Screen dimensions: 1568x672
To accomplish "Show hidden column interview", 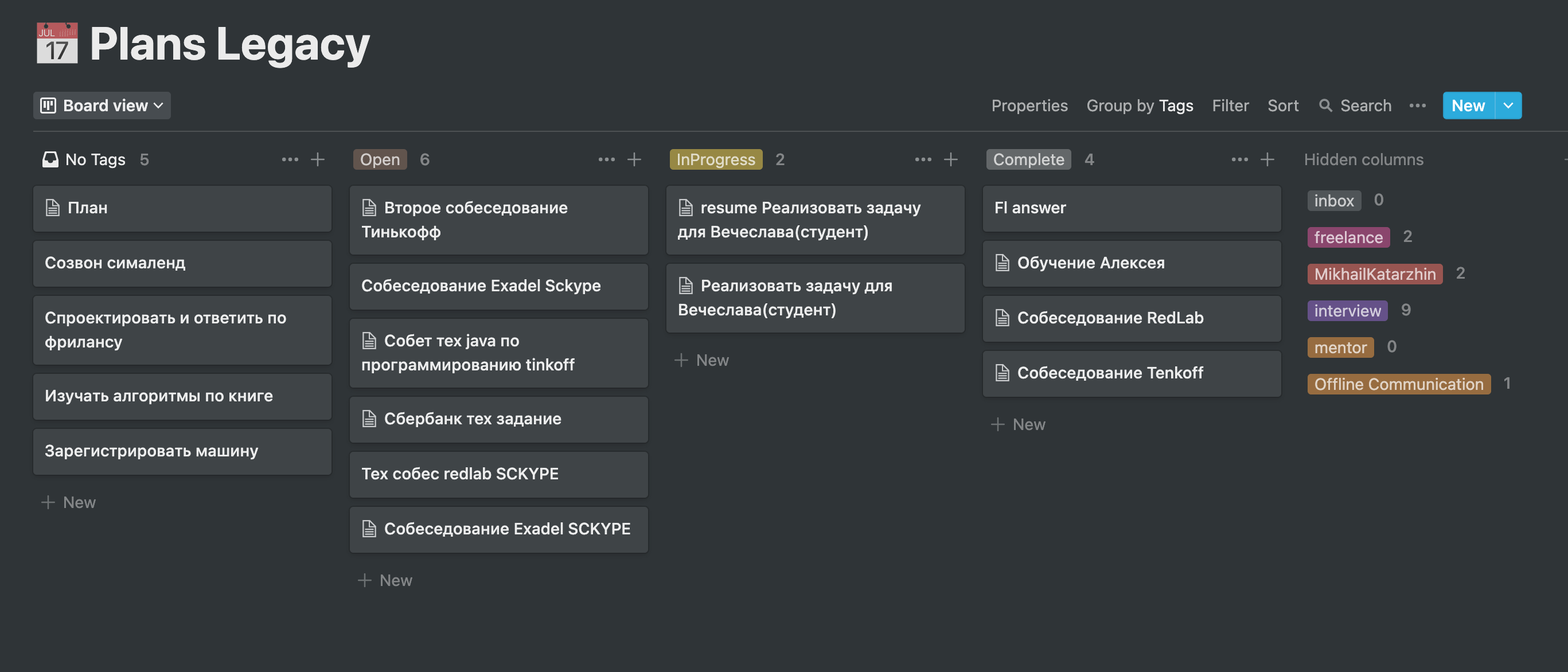I will click(1347, 310).
